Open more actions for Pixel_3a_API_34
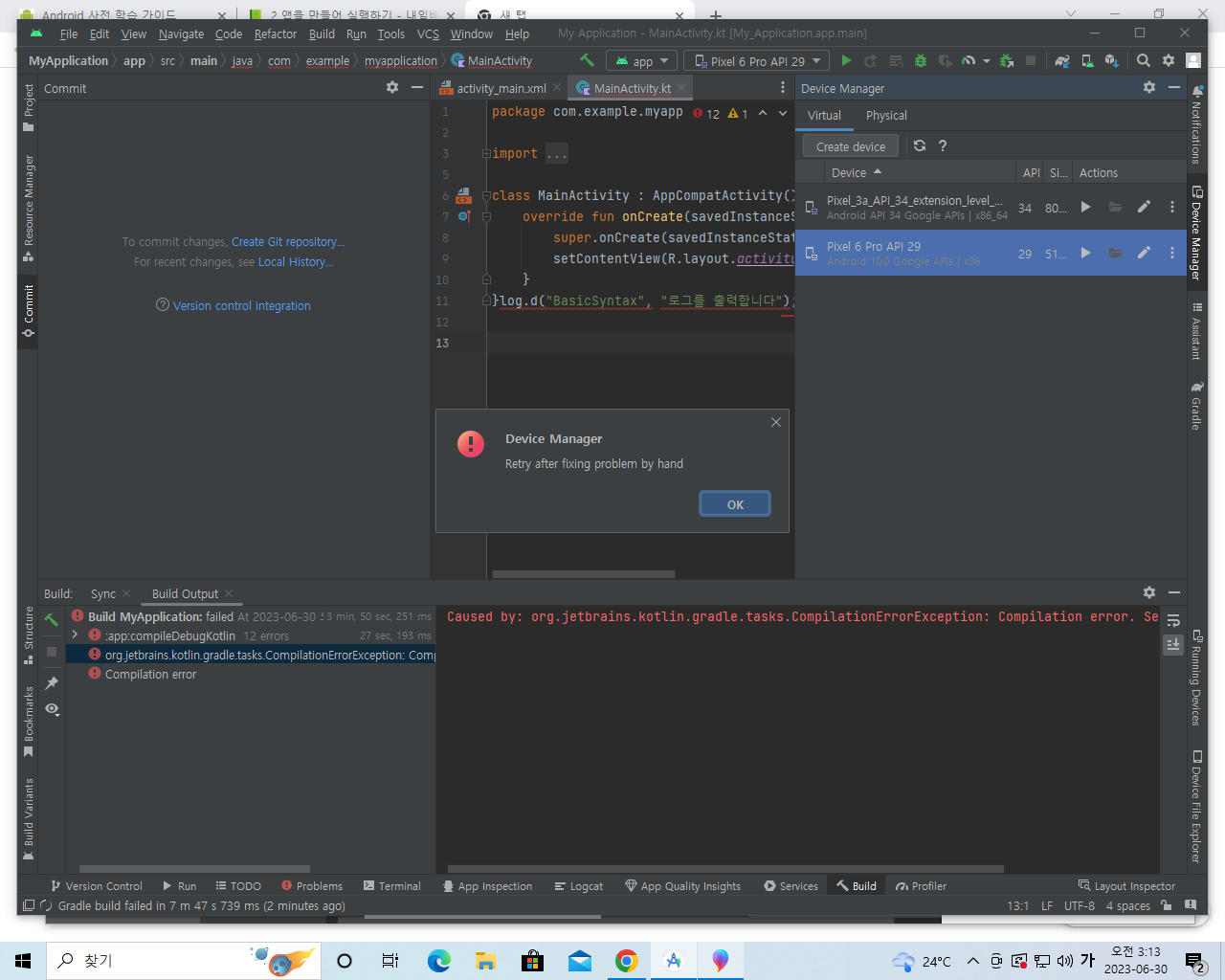This screenshot has width=1225, height=980. [1172, 207]
